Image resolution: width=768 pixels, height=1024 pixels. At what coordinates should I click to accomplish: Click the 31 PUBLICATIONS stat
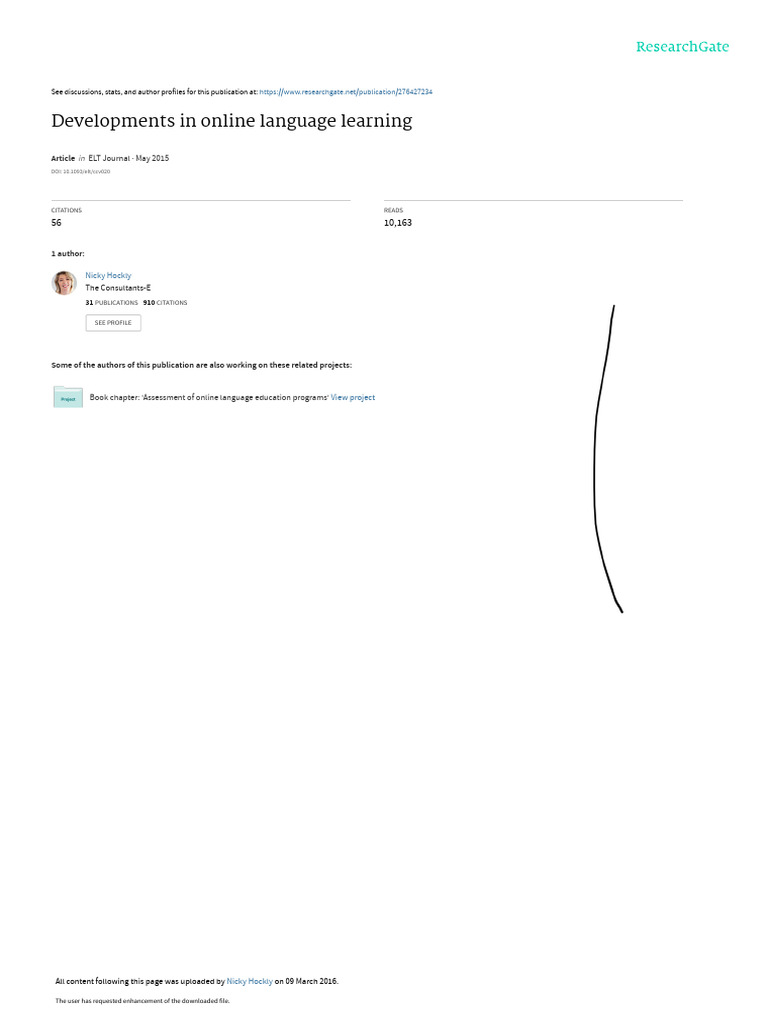[112, 303]
